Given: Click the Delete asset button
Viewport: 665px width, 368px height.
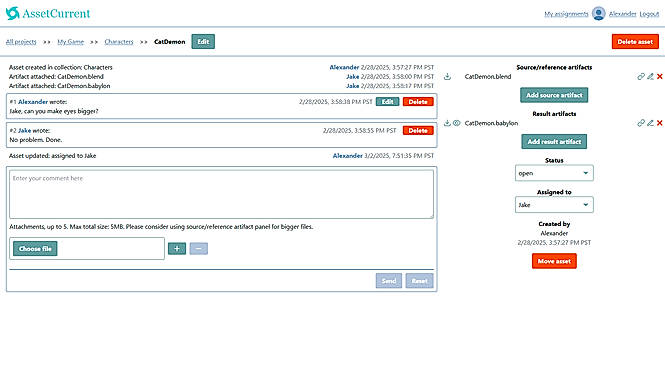Looking at the screenshot, I should 635,42.
